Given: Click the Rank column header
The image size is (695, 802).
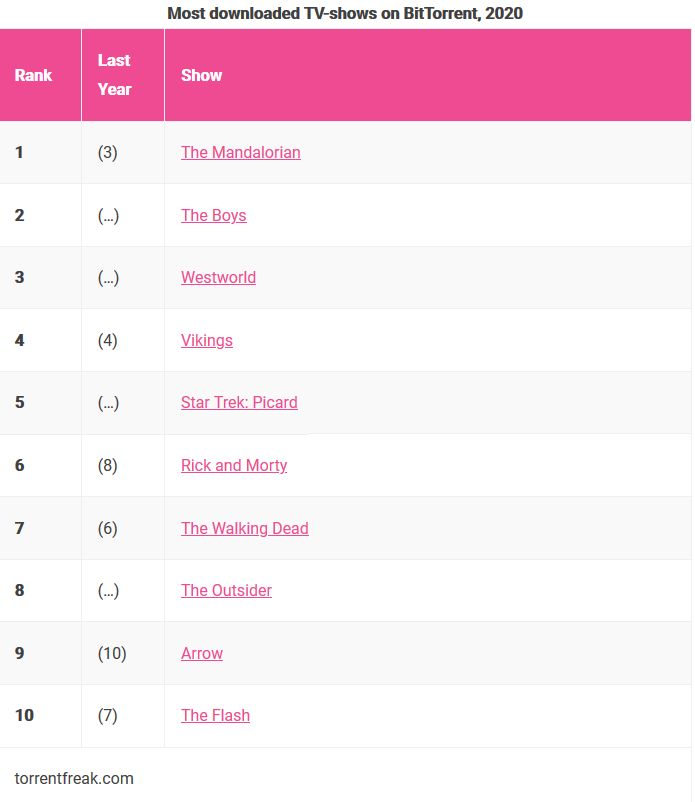Looking at the screenshot, I should tap(33, 76).
